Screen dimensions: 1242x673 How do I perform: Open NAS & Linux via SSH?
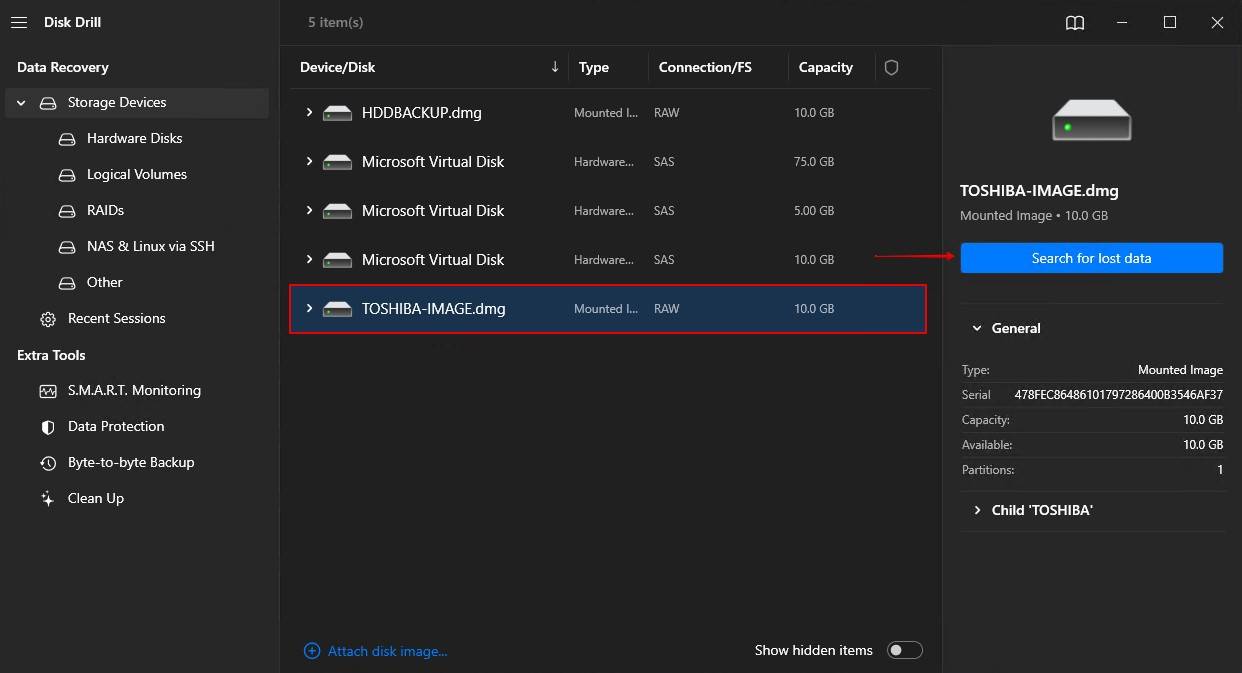click(x=151, y=246)
